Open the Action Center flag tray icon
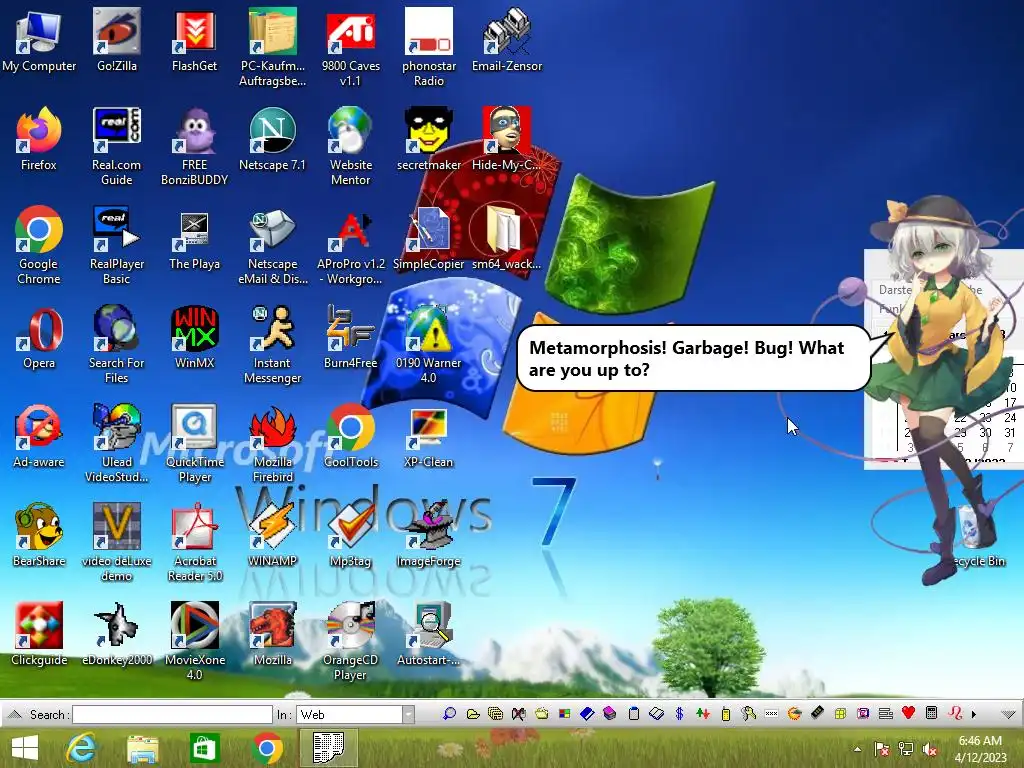This screenshot has width=1024, height=768. pyautogui.click(x=882, y=750)
